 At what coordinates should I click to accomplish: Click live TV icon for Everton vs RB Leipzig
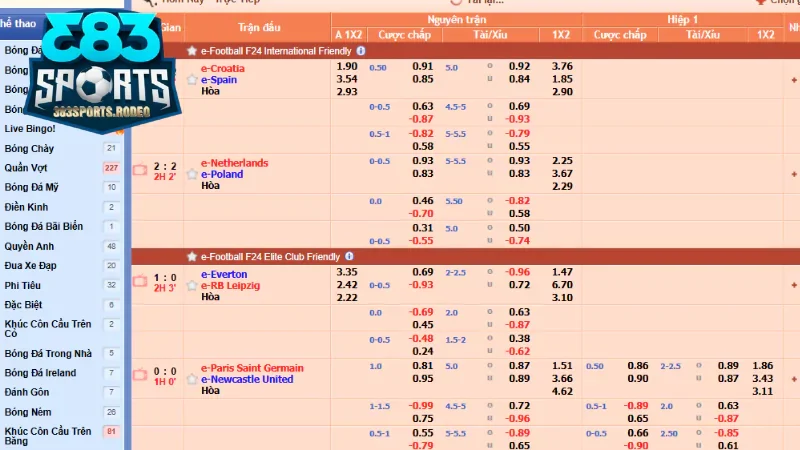point(140,281)
